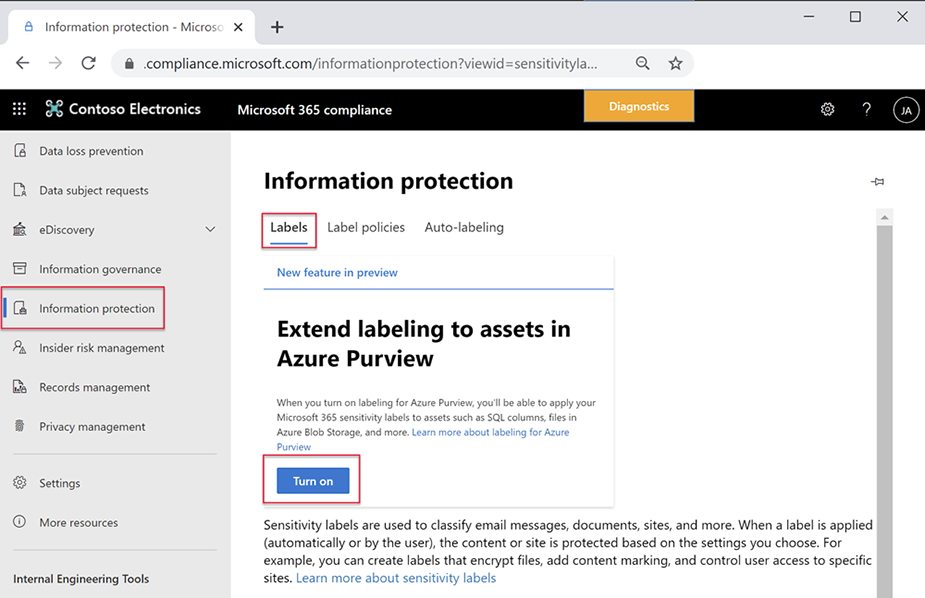Open help via the question mark icon
This screenshot has height=598, width=925.
pos(866,109)
